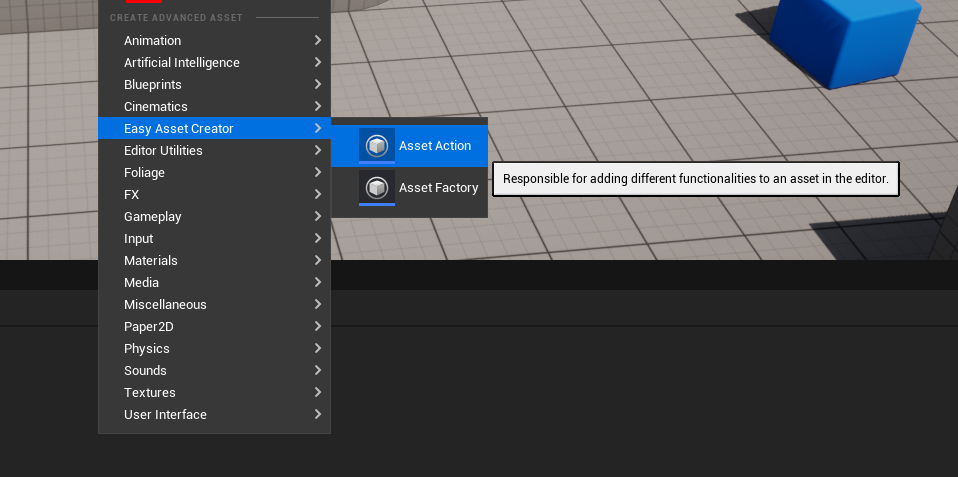Open the Foliage submenu
This screenshot has width=958, height=477.
(x=214, y=172)
